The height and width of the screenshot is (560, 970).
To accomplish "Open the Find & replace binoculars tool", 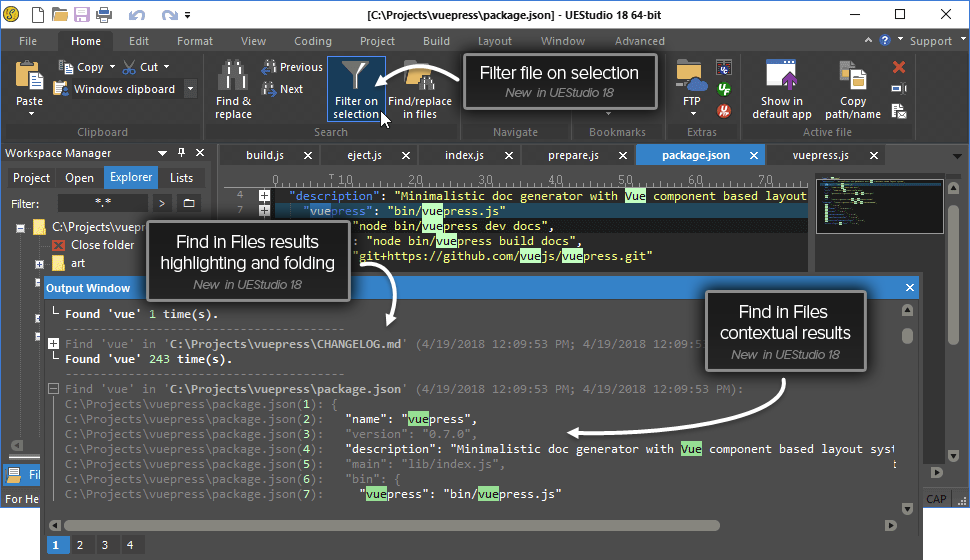I will click(233, 75).
